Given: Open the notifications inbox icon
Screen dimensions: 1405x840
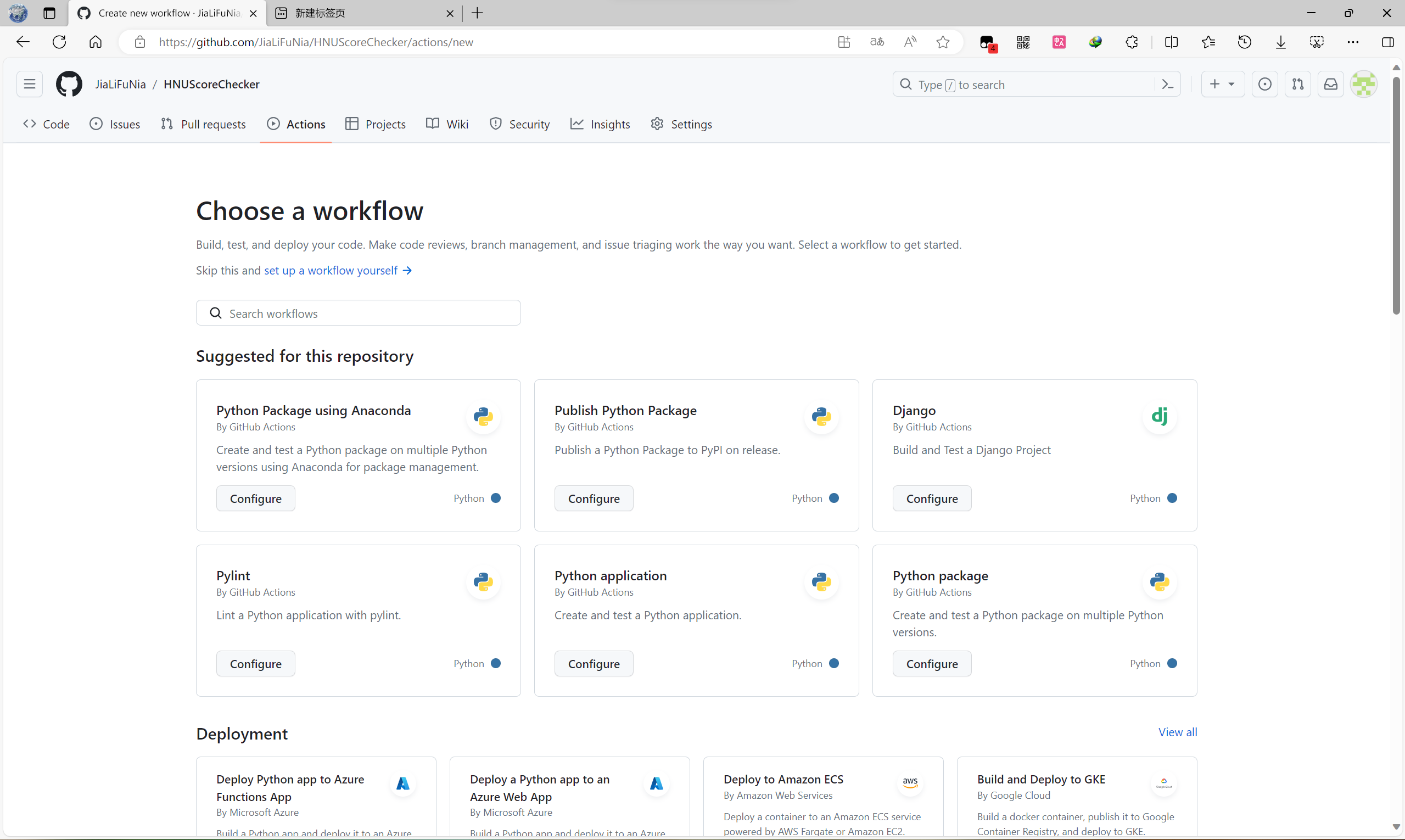Looking at the screenshot, I should (1330, 85).
